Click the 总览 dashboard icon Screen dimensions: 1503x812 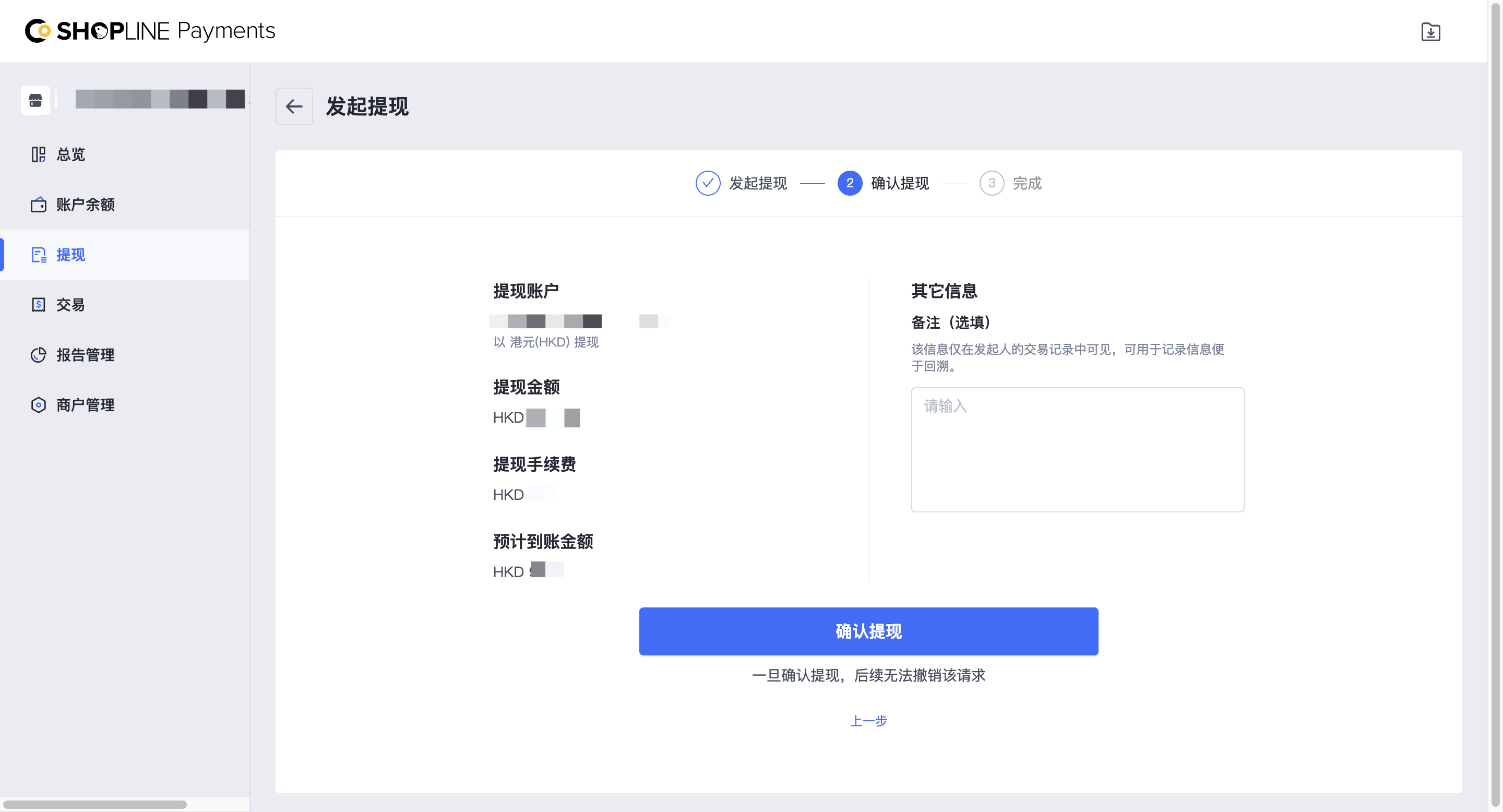coord(39,154)
